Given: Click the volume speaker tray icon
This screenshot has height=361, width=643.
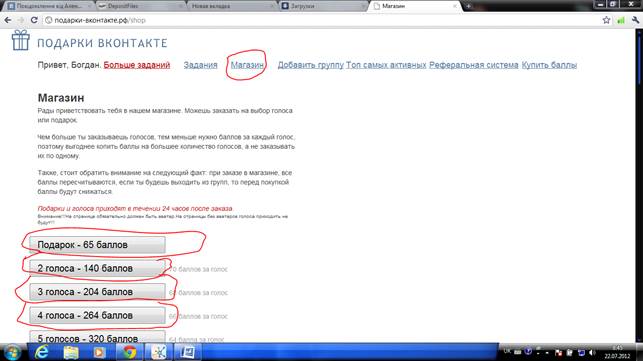Looking at the screenshot, I should coord(592,352).
